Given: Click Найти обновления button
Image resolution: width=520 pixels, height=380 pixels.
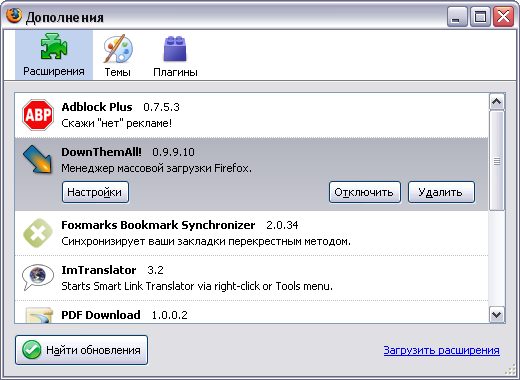Looking at the screenshot, I should tap(81, 350).
